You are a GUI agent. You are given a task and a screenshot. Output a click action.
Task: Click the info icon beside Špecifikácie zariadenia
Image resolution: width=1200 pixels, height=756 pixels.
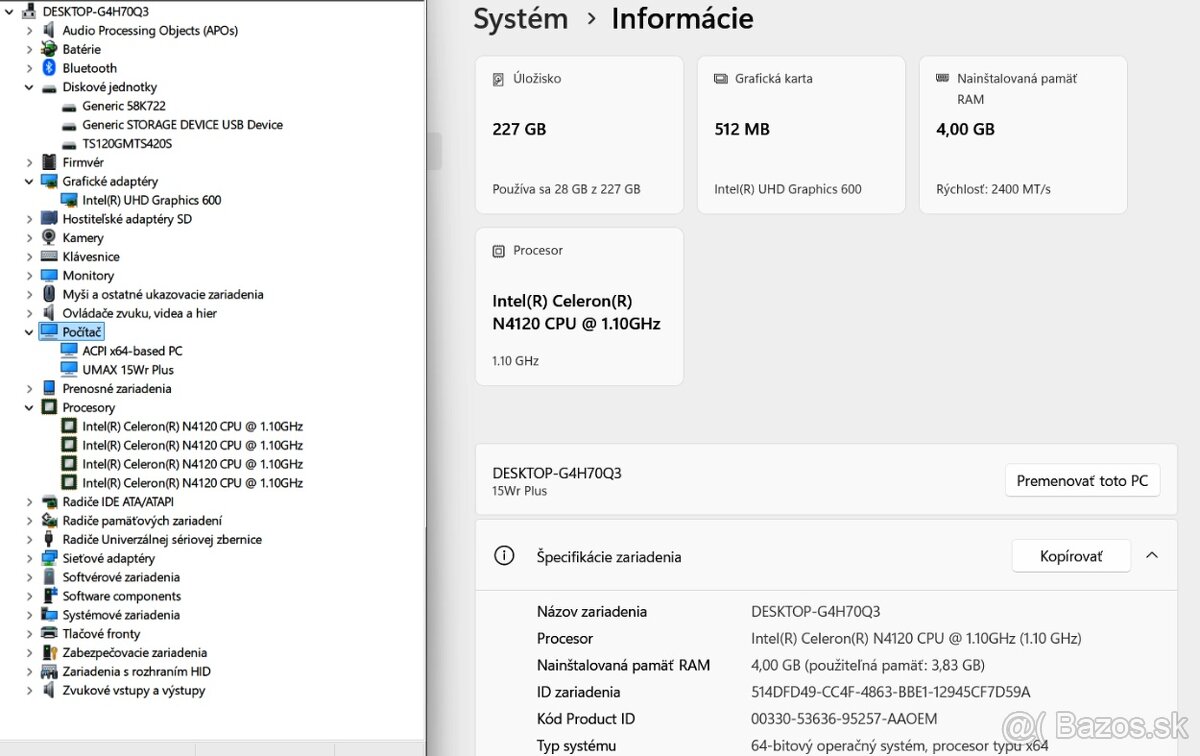click(x=505, y=556)
